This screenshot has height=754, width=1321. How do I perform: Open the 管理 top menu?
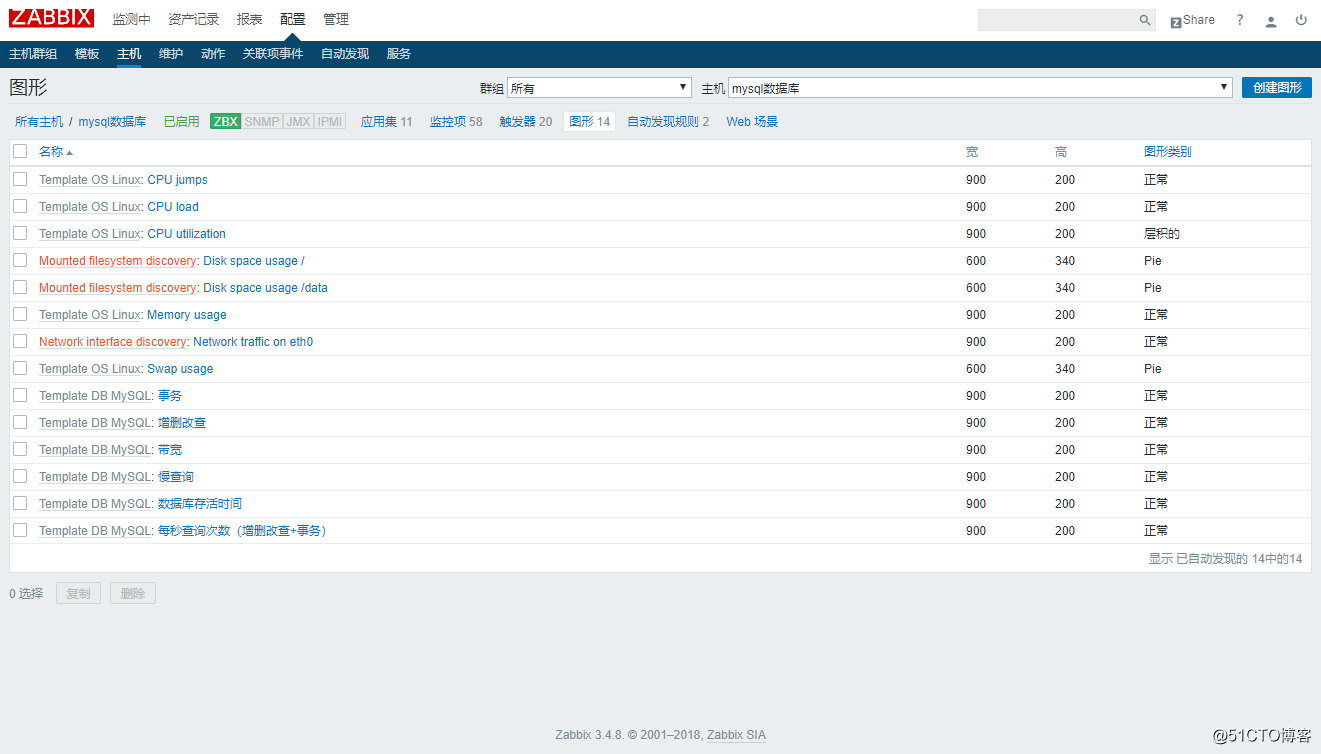click(336, 20)
